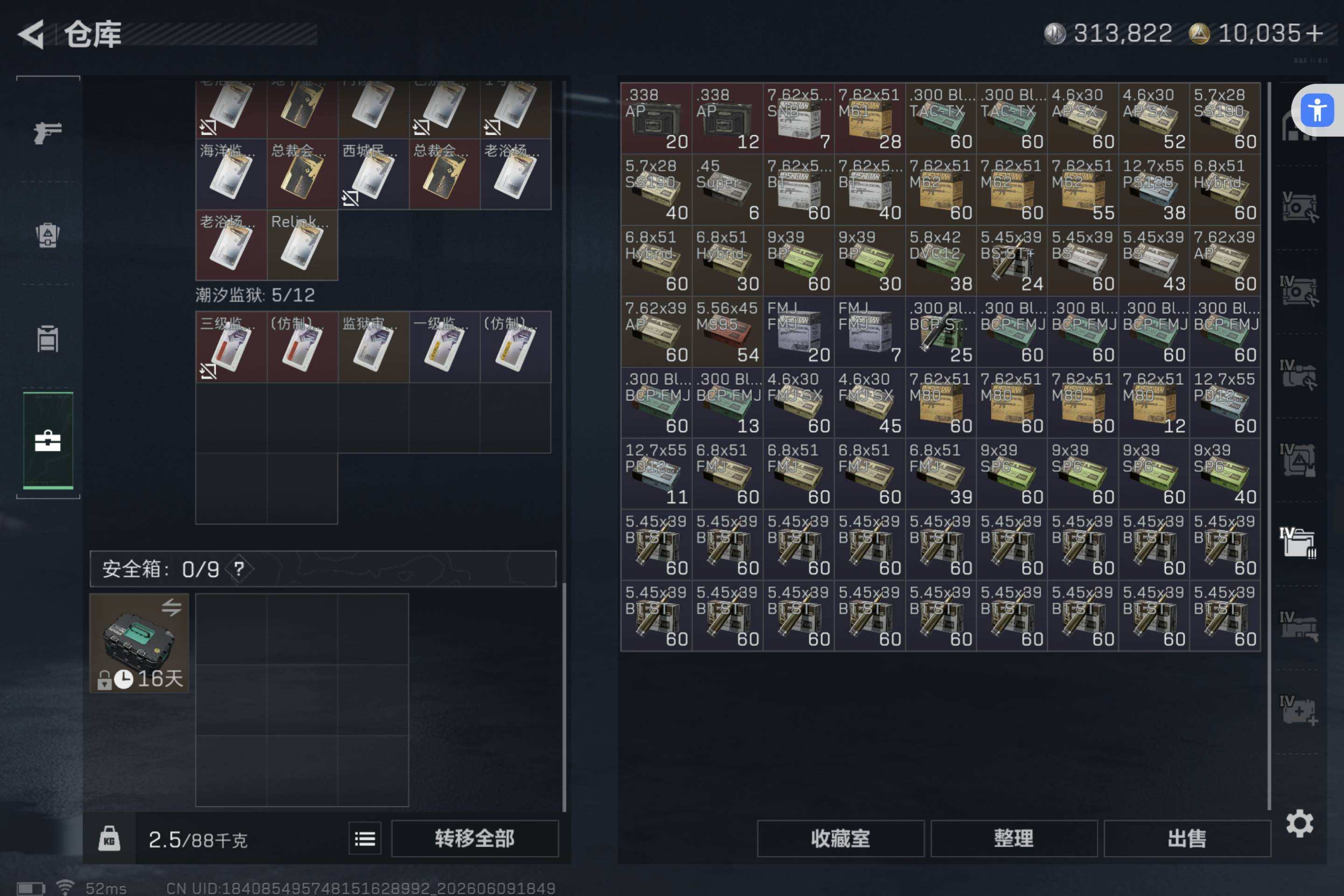Click the 转移全部 button
The width and height of the screenshot is (1344, 896).
tap(475, 838)
